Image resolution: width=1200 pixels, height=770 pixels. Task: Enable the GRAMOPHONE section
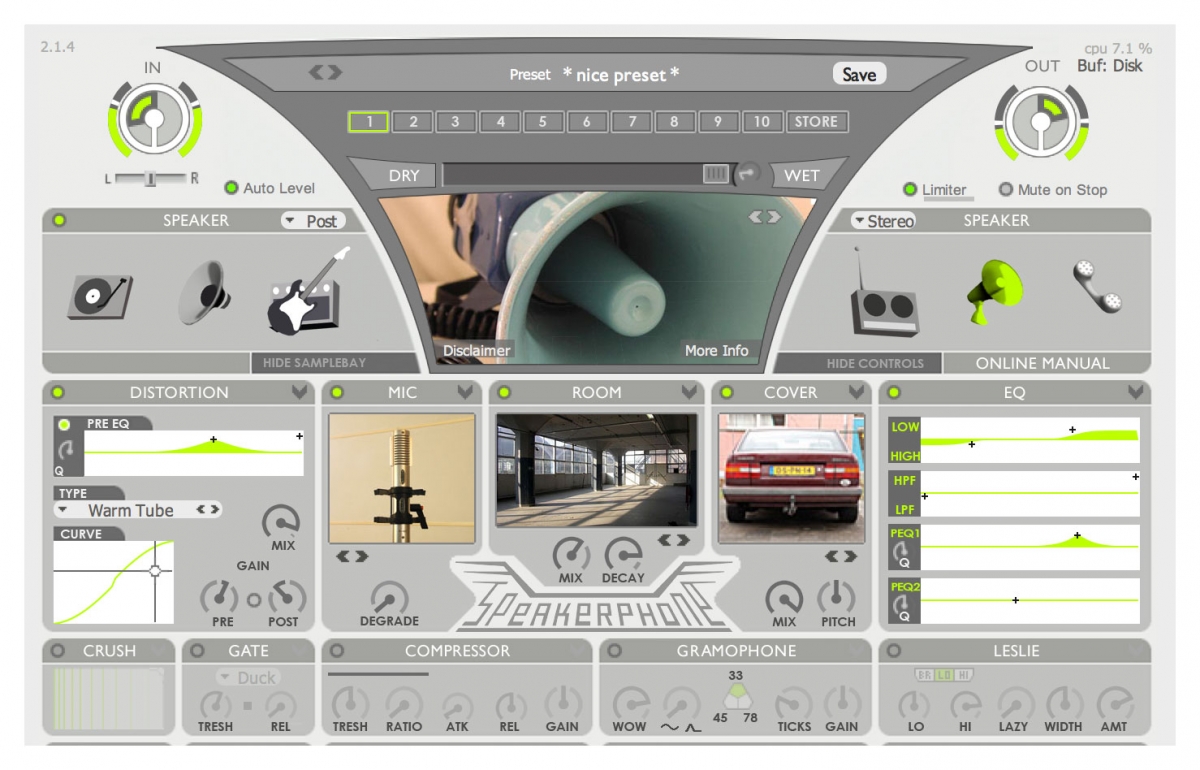click(615, 651)
